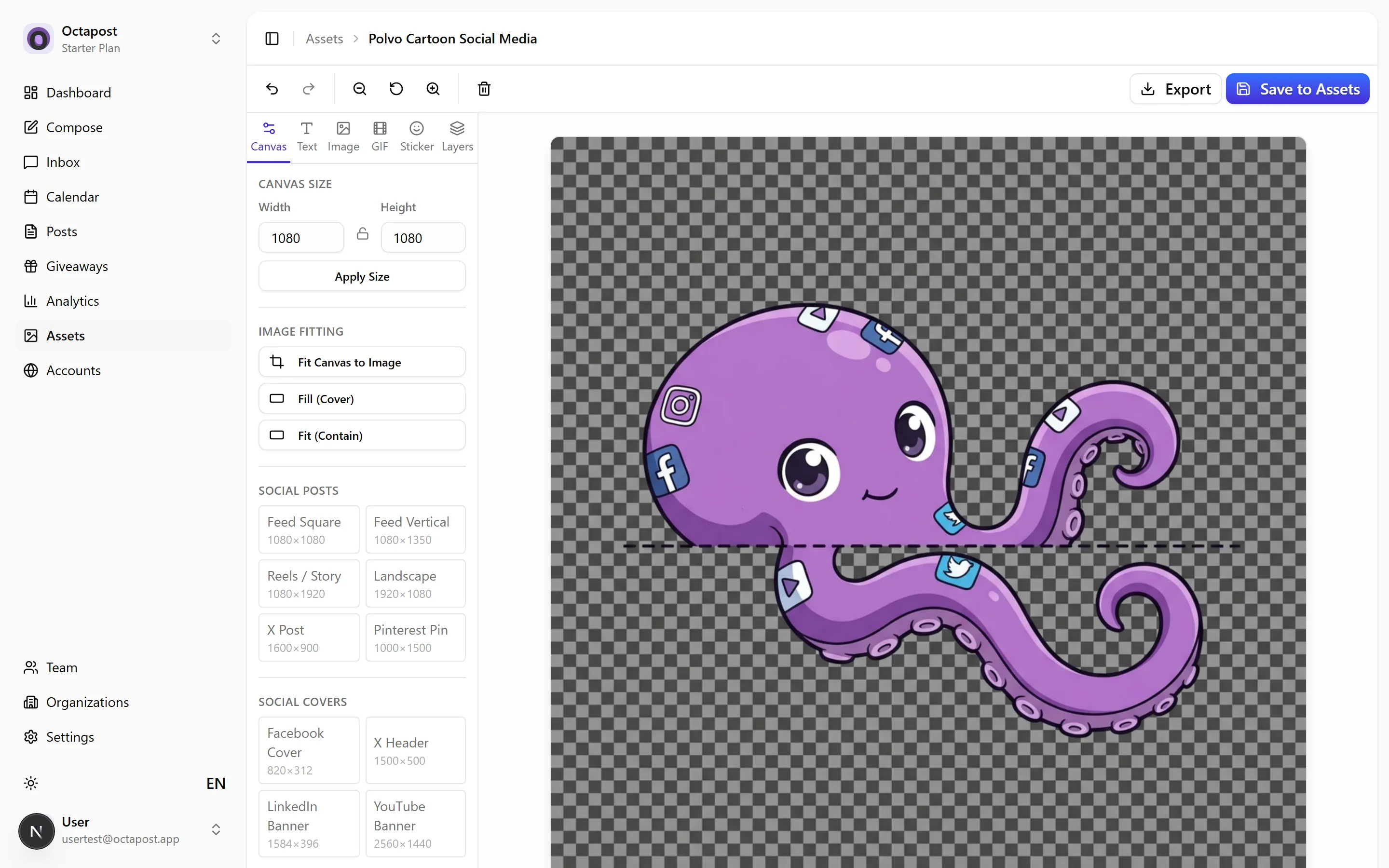Open the Team page
This screenshot has width=1389, height=868.
pyautogui.click(x=123, y=668)
